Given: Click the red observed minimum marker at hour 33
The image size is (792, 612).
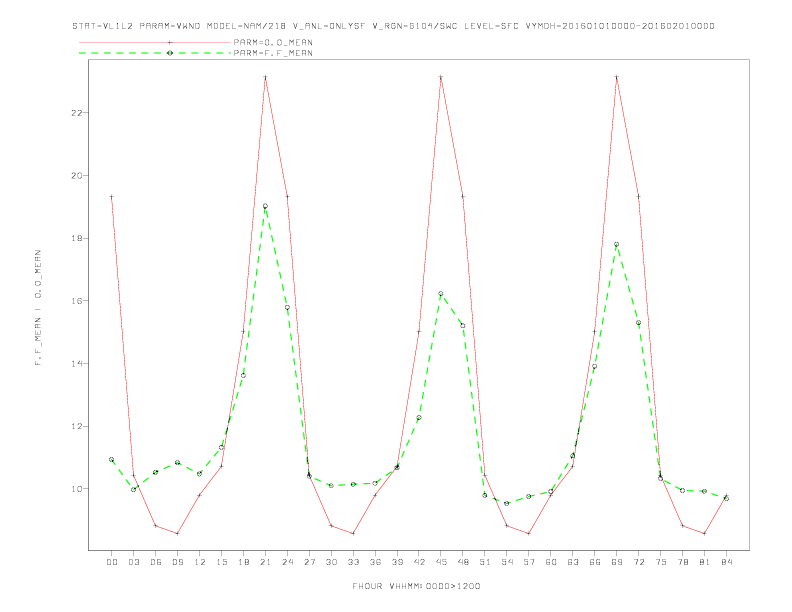Looking at the screenshot, I should tap(353, 533).
